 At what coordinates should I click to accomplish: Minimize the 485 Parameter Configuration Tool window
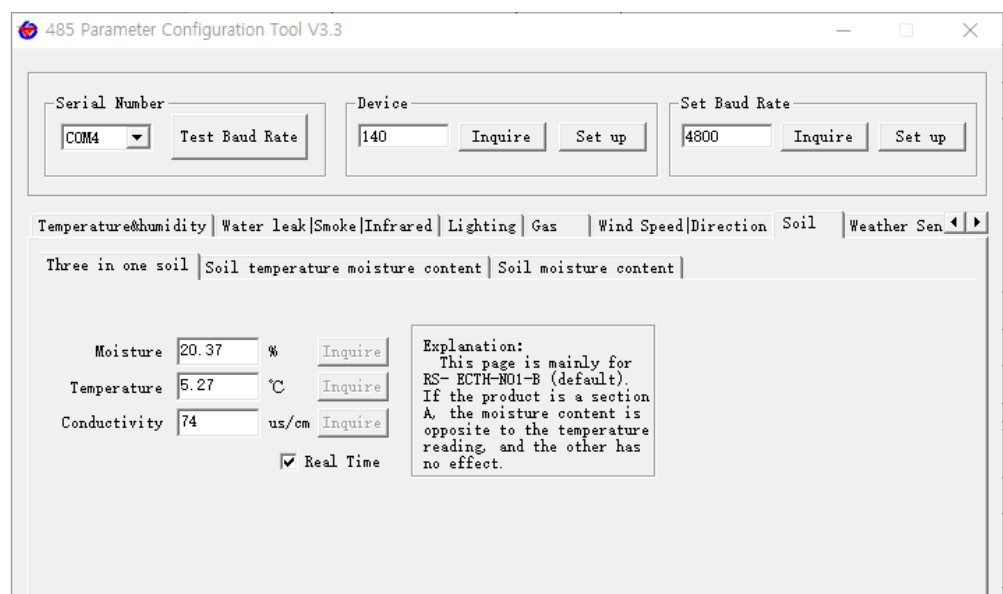tap(844, 30)
